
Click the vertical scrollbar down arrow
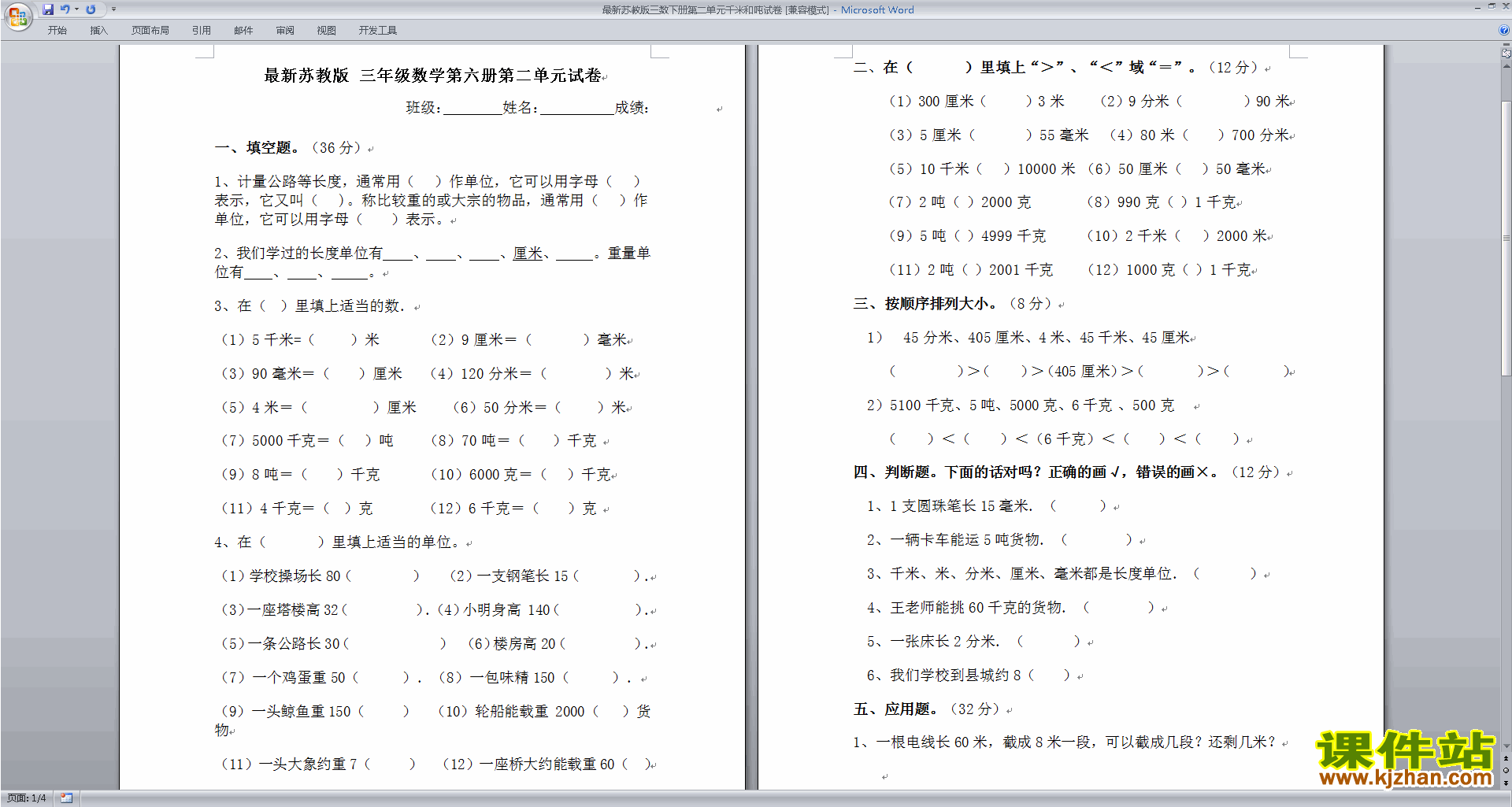coord(1506,746)
